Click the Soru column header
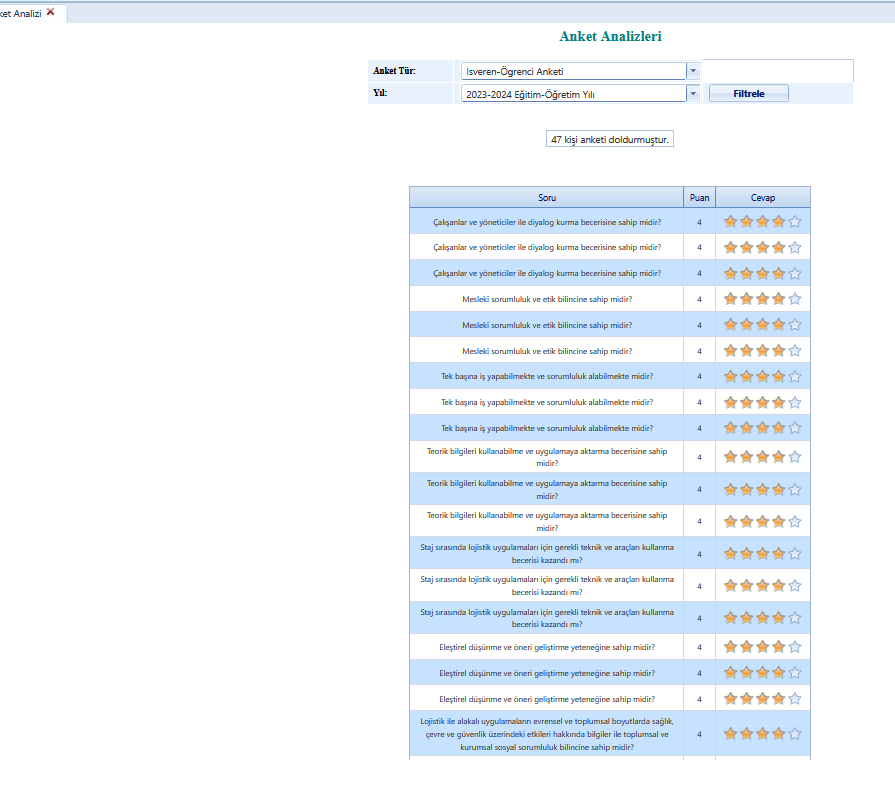The height and width of the screenshot is (809, 895). point(546,198)
